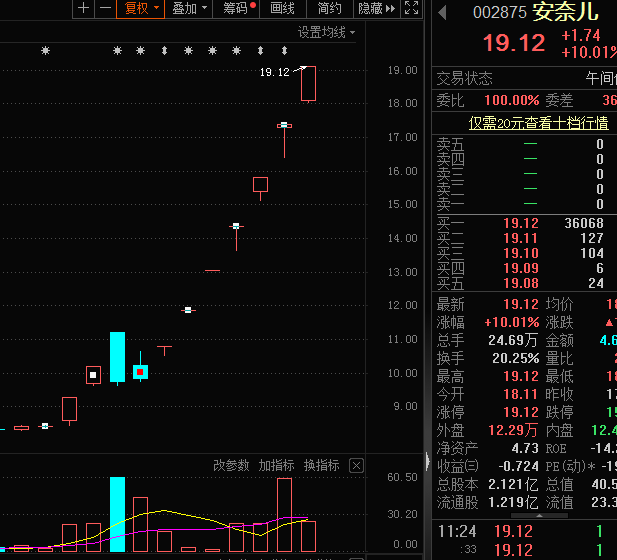Click 60.50 volume axis label
617x560 pixels.
tap(402, 477)
